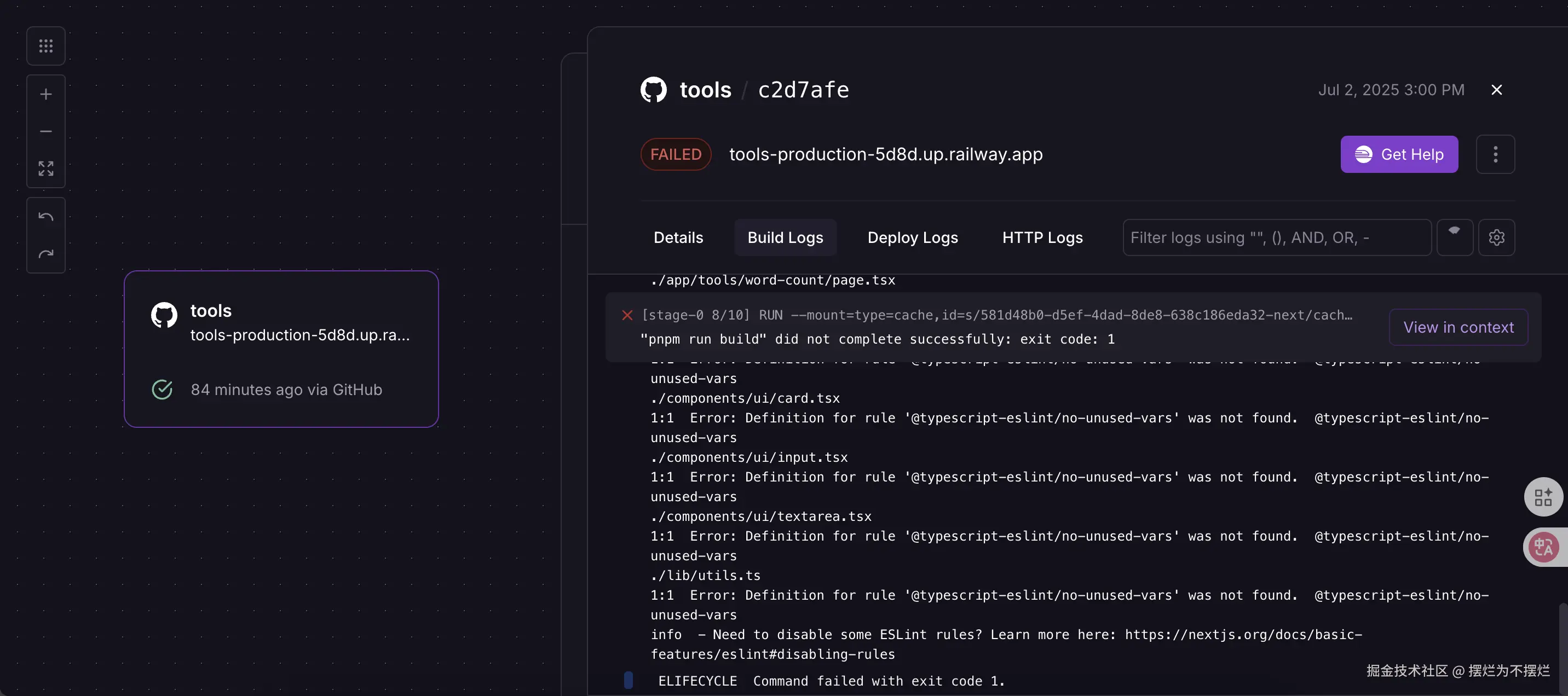Select the Build Logs tab

pyautogui.click(x=785, y=237)
